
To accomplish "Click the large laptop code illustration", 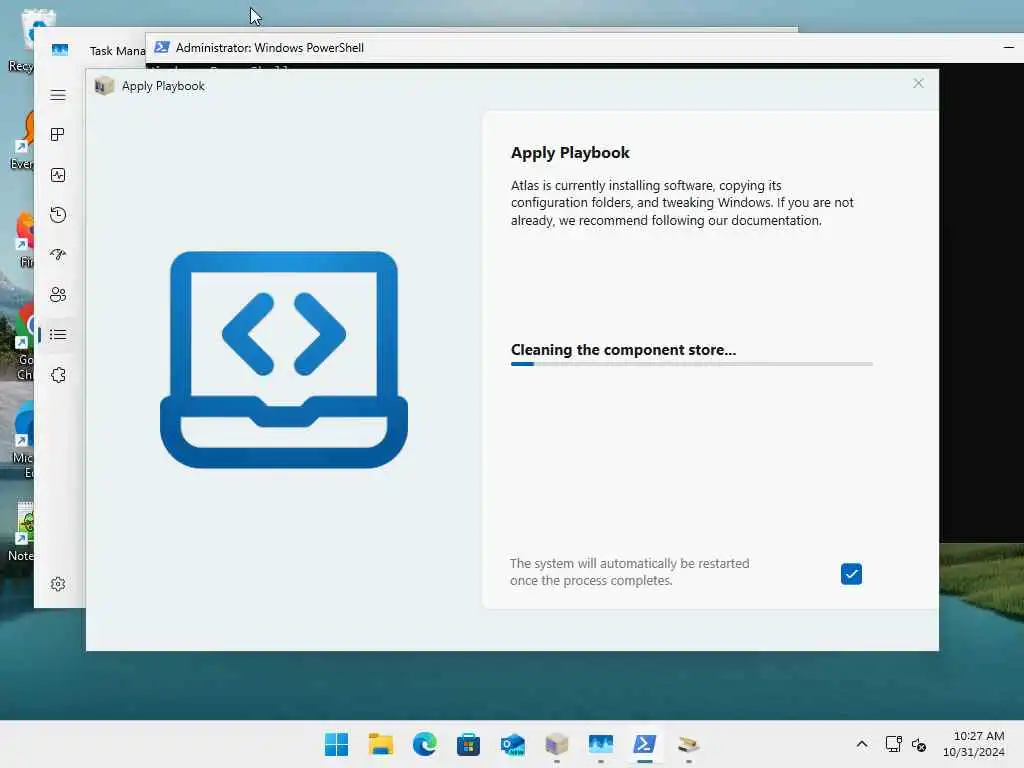I will coord(284,359).
